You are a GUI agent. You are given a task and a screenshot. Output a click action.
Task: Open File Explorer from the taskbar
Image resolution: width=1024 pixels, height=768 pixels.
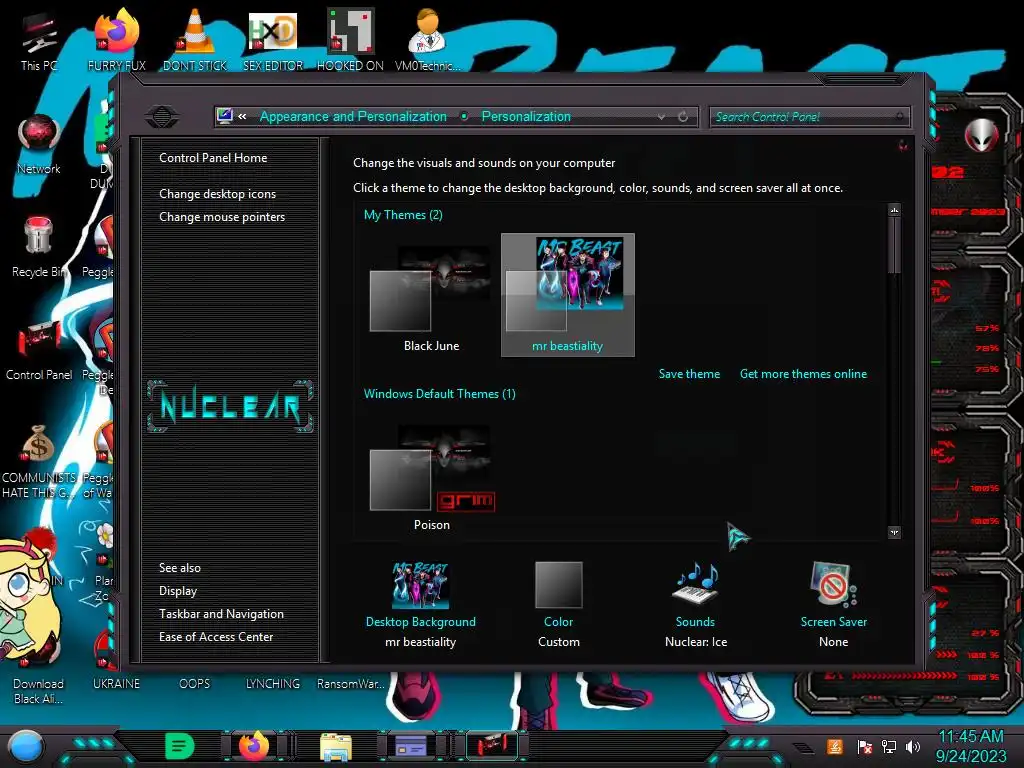[x=336, y=747]
